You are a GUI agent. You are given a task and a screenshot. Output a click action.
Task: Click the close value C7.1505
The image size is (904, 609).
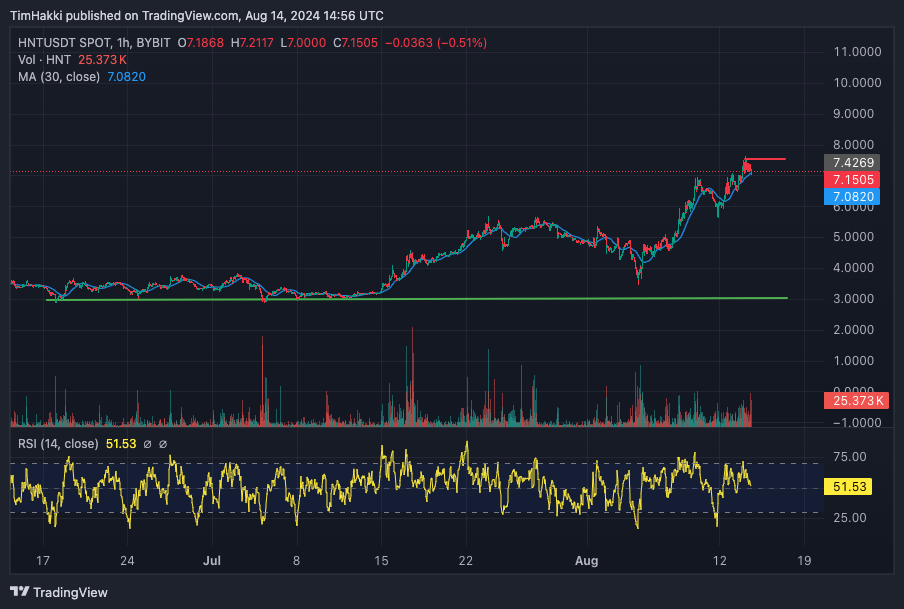355,43
